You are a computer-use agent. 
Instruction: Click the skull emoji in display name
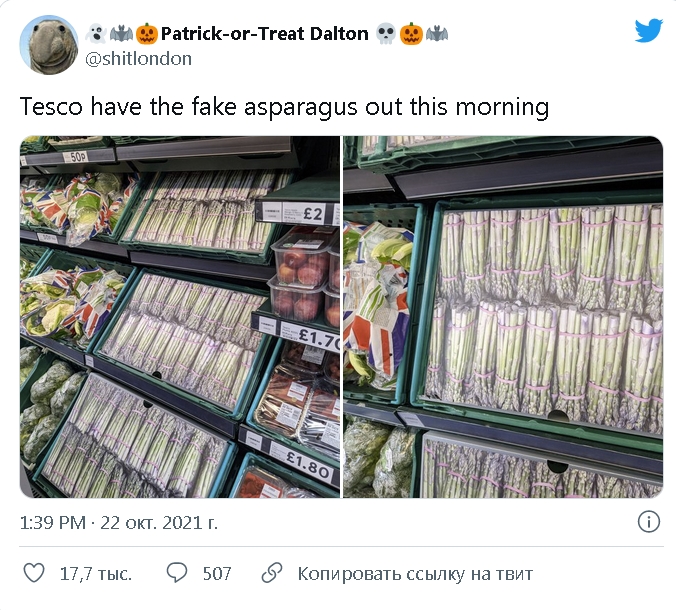click(x=385, y=34)
